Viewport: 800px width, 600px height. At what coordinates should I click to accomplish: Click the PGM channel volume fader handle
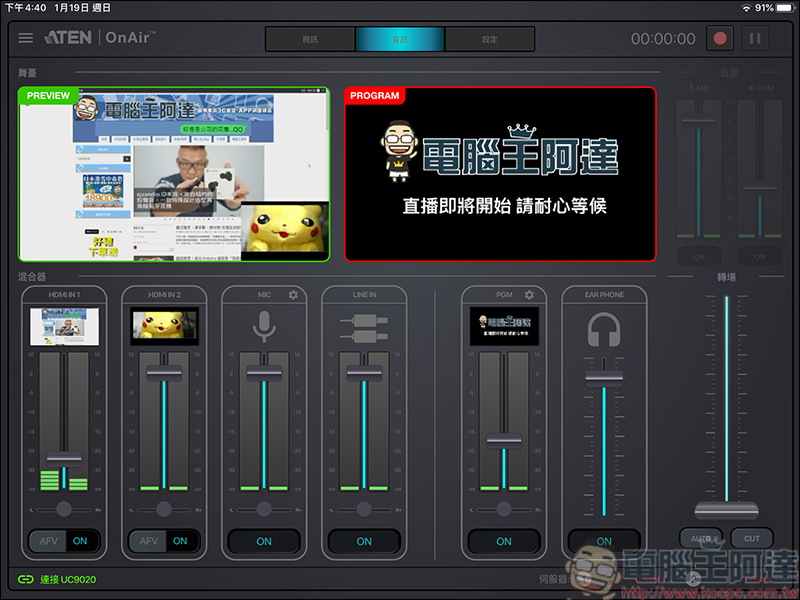pyautogui.click(x=504, y=440)
